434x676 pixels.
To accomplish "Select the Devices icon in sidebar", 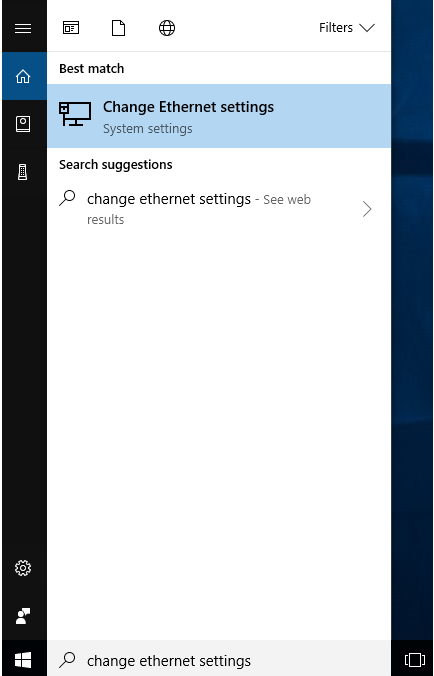I will point(23,172).
